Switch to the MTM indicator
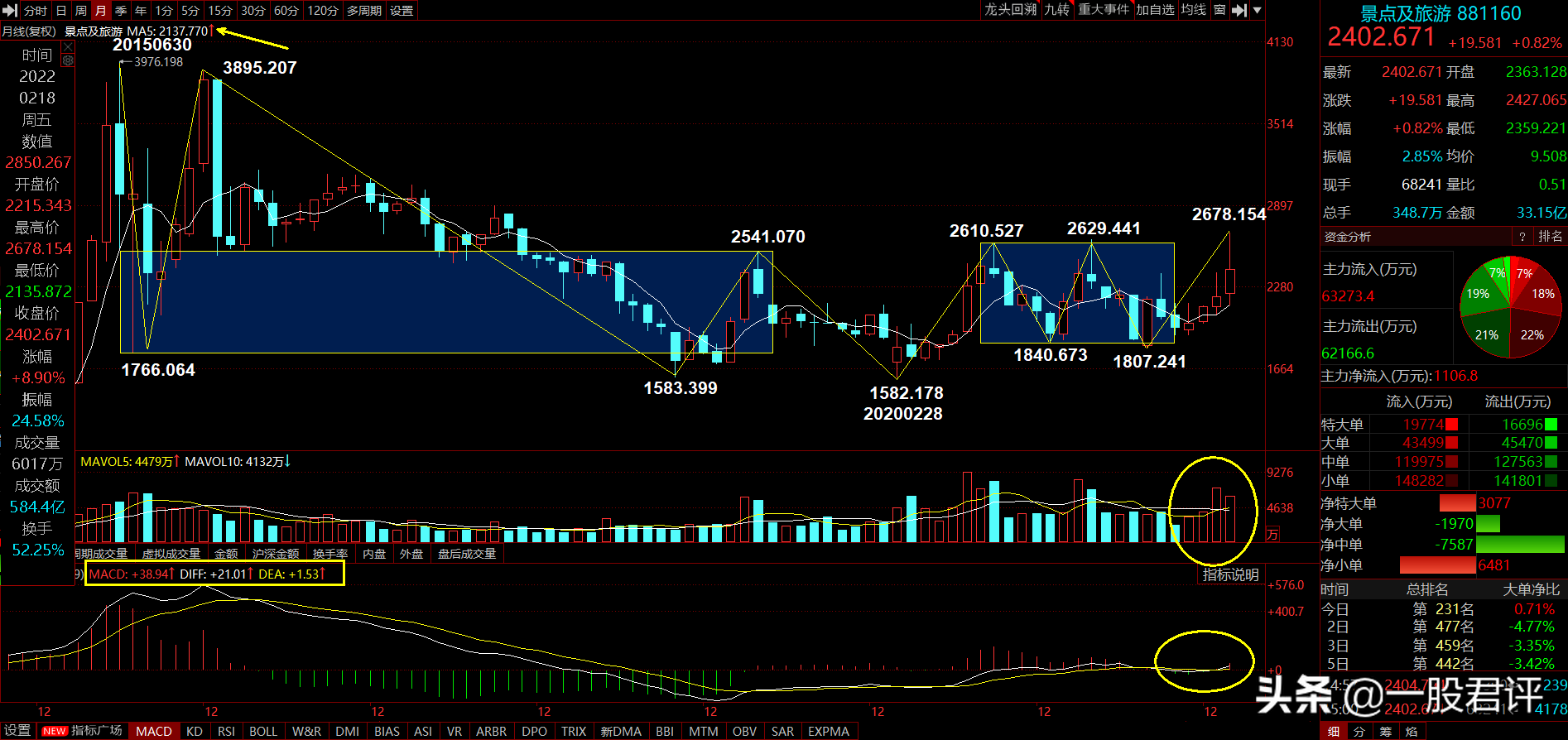 [704, 731]
